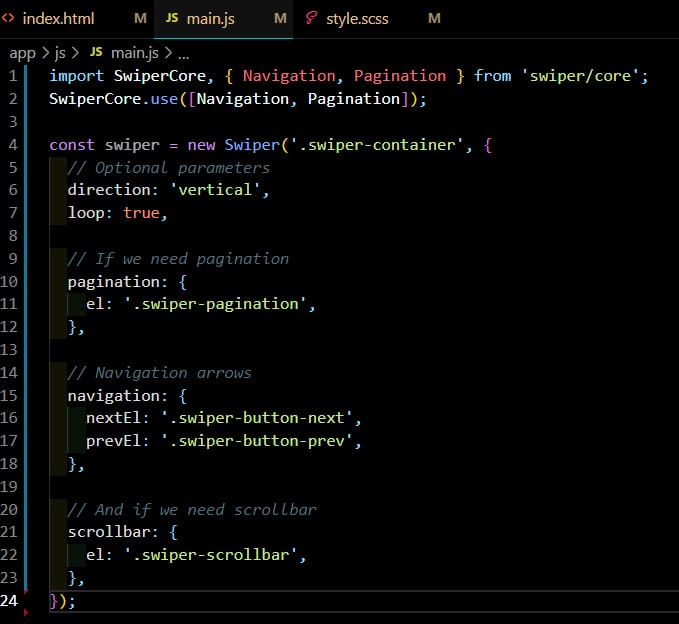Click the '// Navigation arrows' comment

(159, 373)
